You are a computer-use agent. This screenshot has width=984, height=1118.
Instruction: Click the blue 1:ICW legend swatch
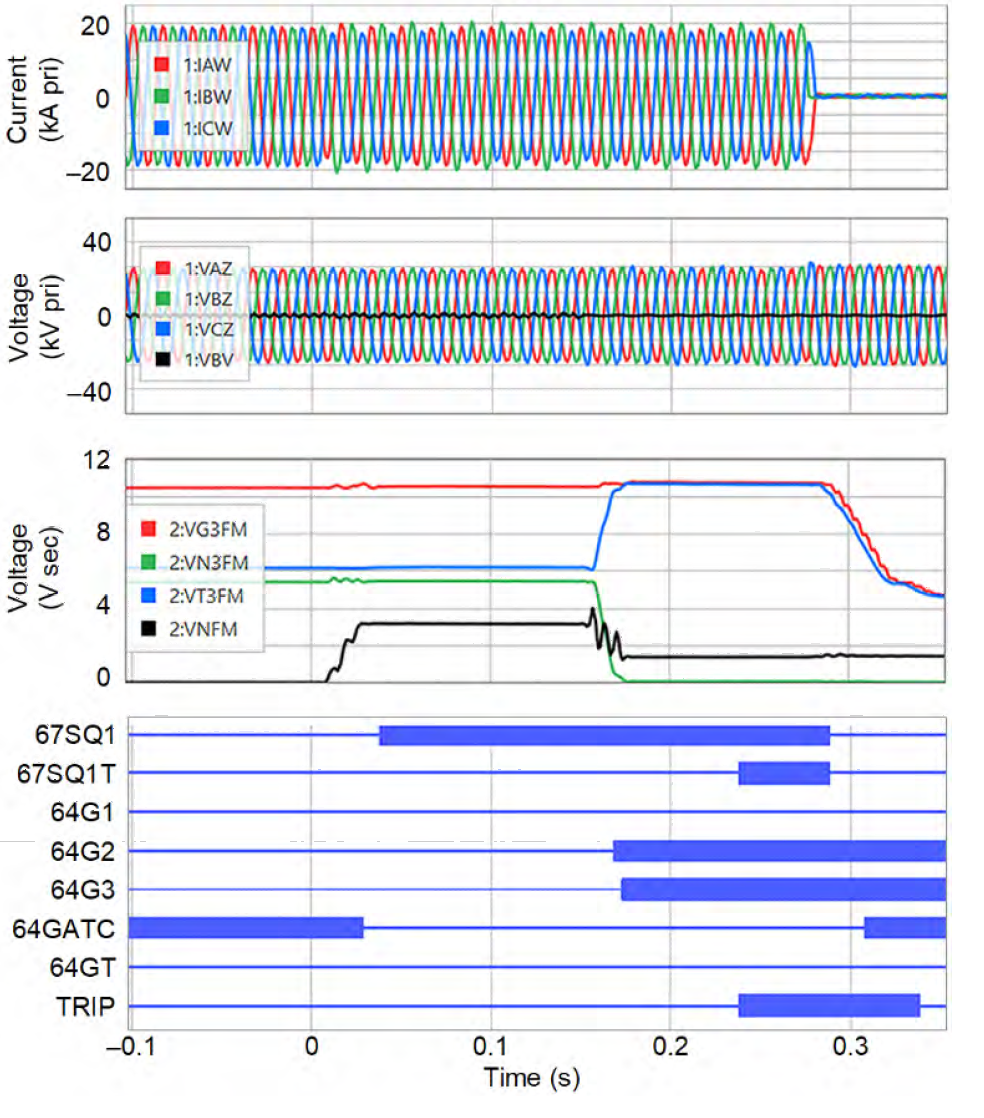point(162,128)
